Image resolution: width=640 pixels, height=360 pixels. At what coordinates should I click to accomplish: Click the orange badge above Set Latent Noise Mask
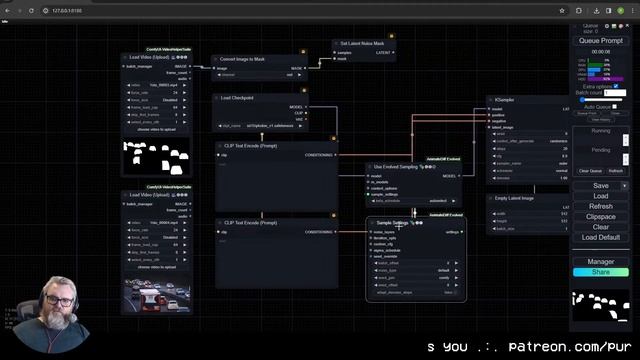tap(391, 36)
